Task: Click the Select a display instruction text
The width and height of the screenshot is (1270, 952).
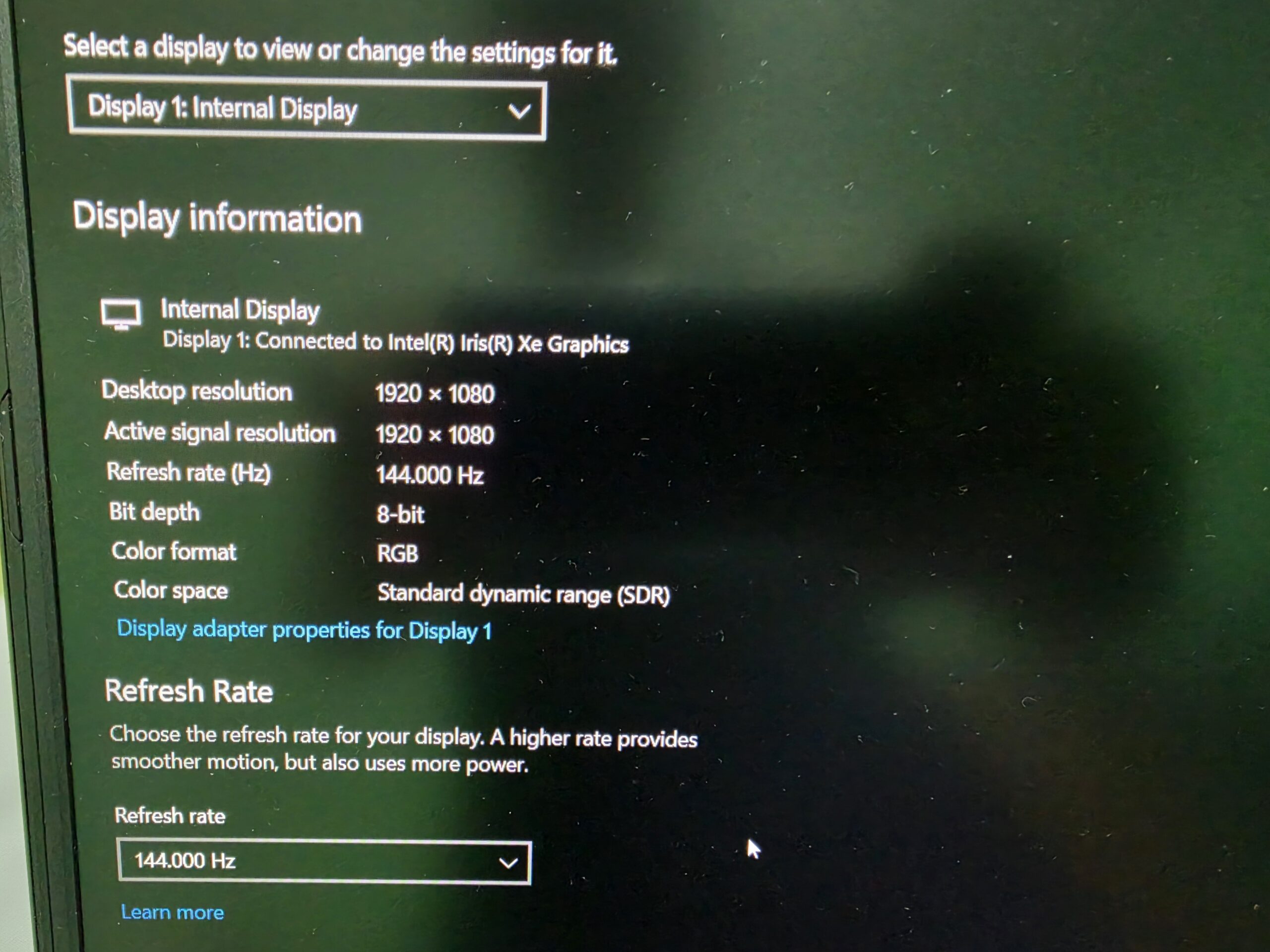Action: click(x=340, y=50)
